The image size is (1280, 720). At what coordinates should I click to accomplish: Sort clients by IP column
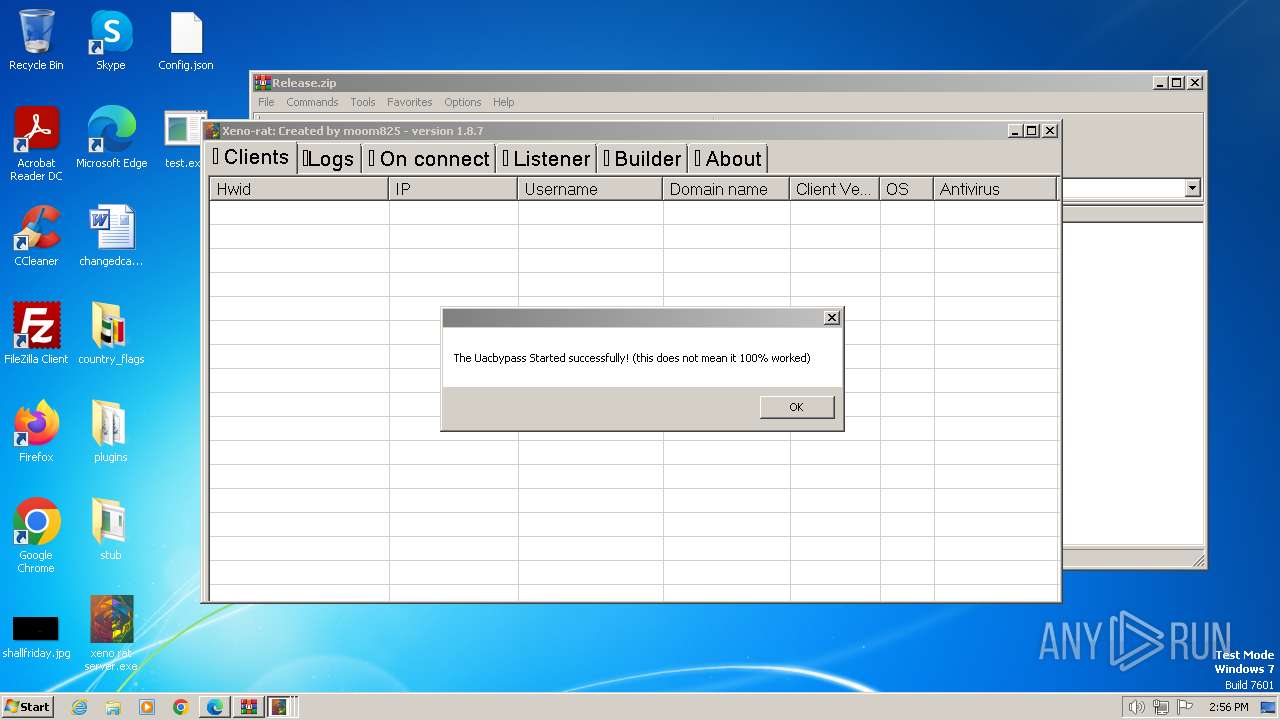click(x=453, y=189)
